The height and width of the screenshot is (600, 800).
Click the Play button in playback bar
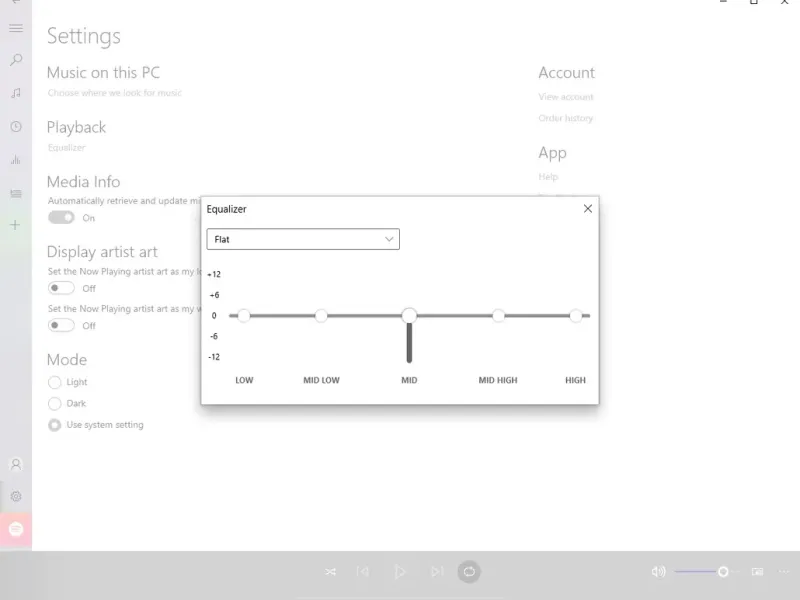pyautogui.click(x=399, y=571)
